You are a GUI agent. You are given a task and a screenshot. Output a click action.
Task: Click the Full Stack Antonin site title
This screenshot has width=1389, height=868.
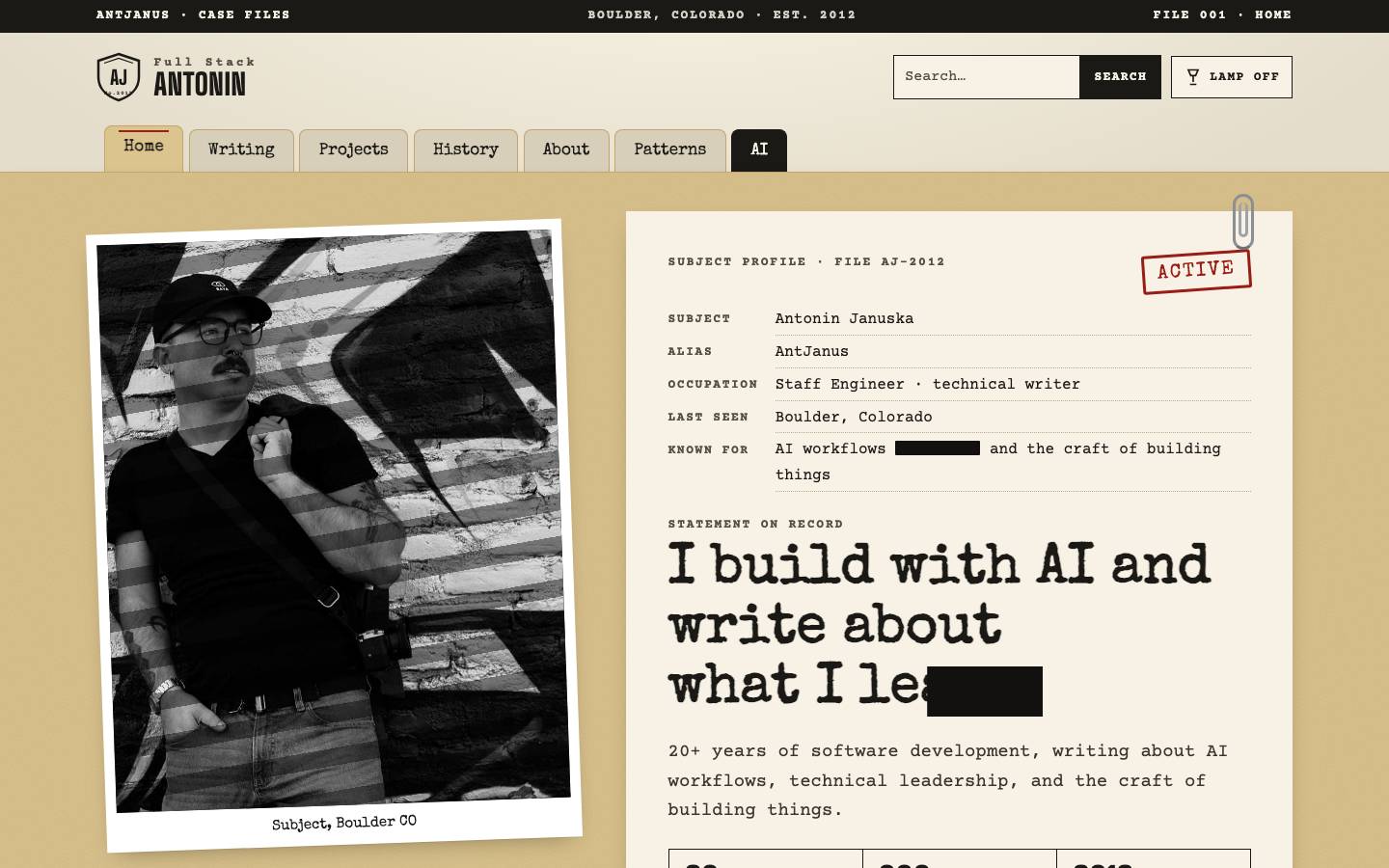pos(204,77)
